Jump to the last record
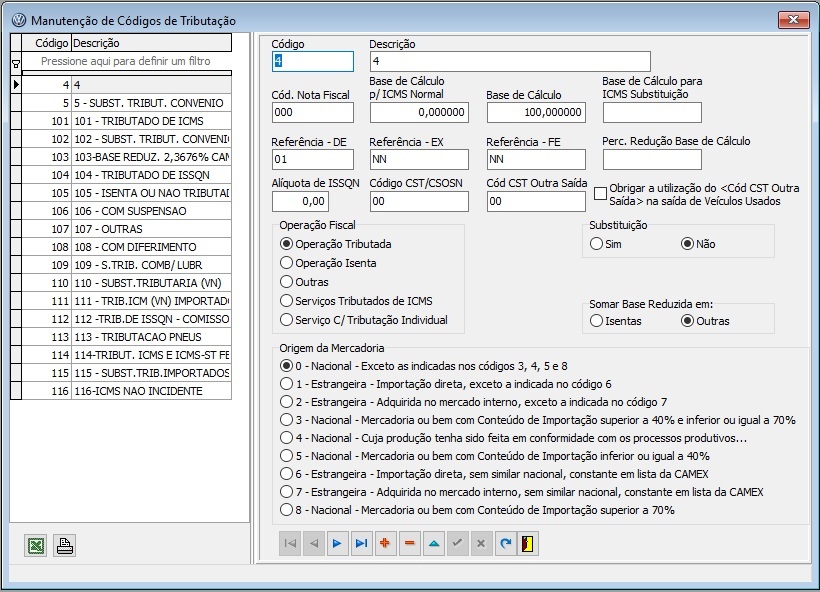This screenshot has width=820, height=592. [x=361, y=544]
